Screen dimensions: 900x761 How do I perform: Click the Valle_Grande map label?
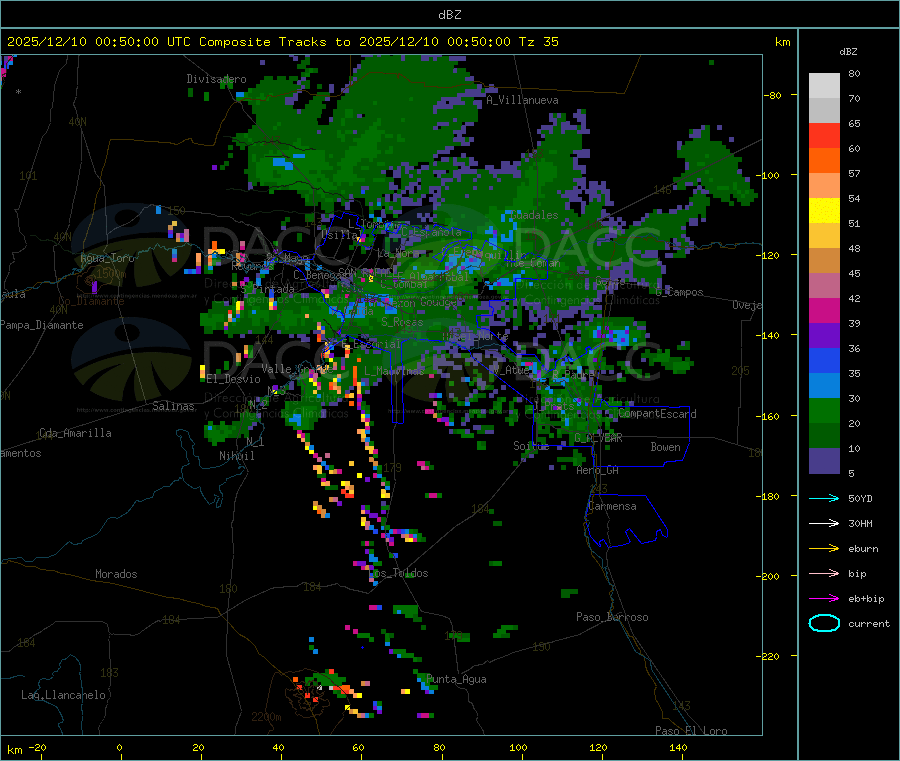pyautogui.click(x=296, y=369)
